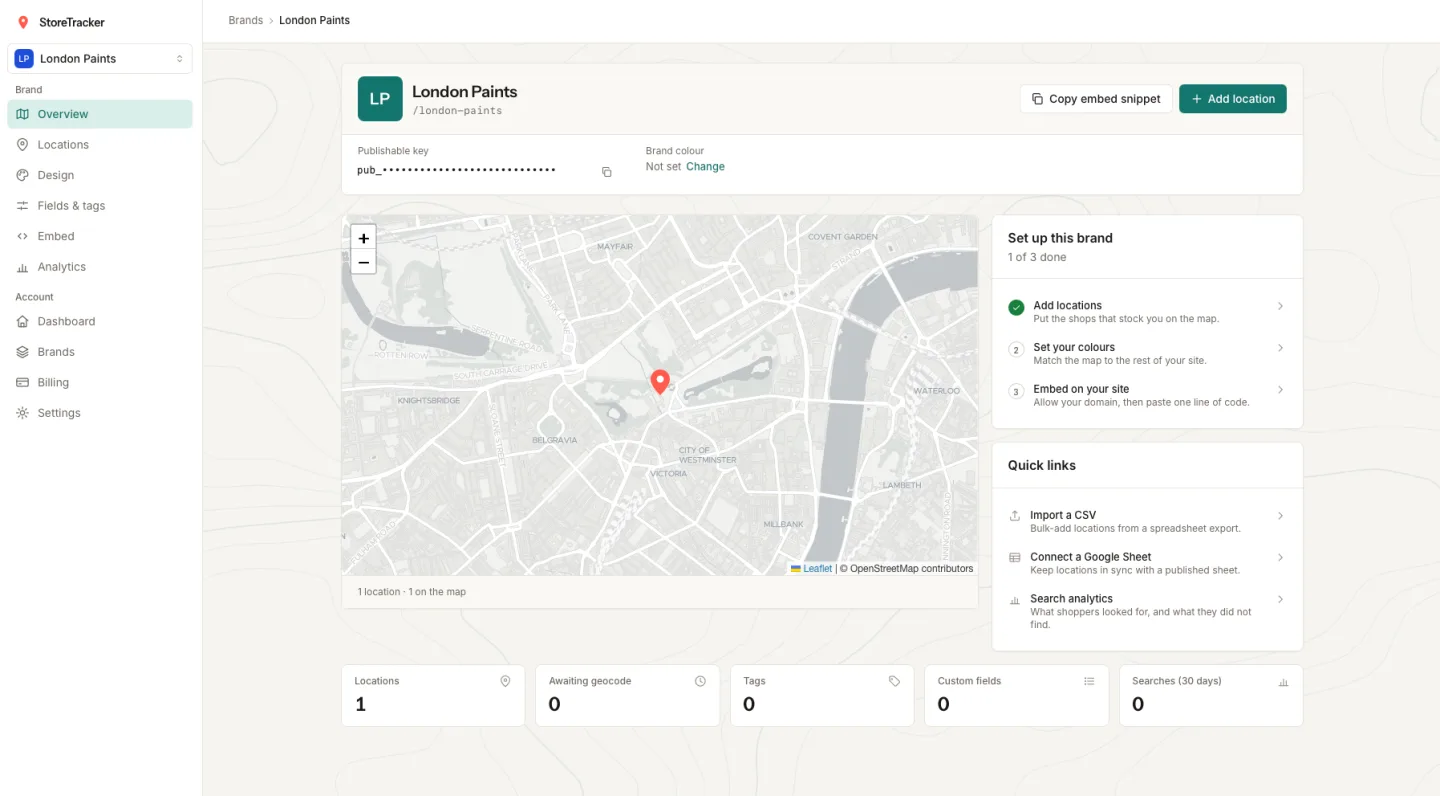
Task: Click the Connect a Google Sheet table icon
Action: click(1015, 558)
